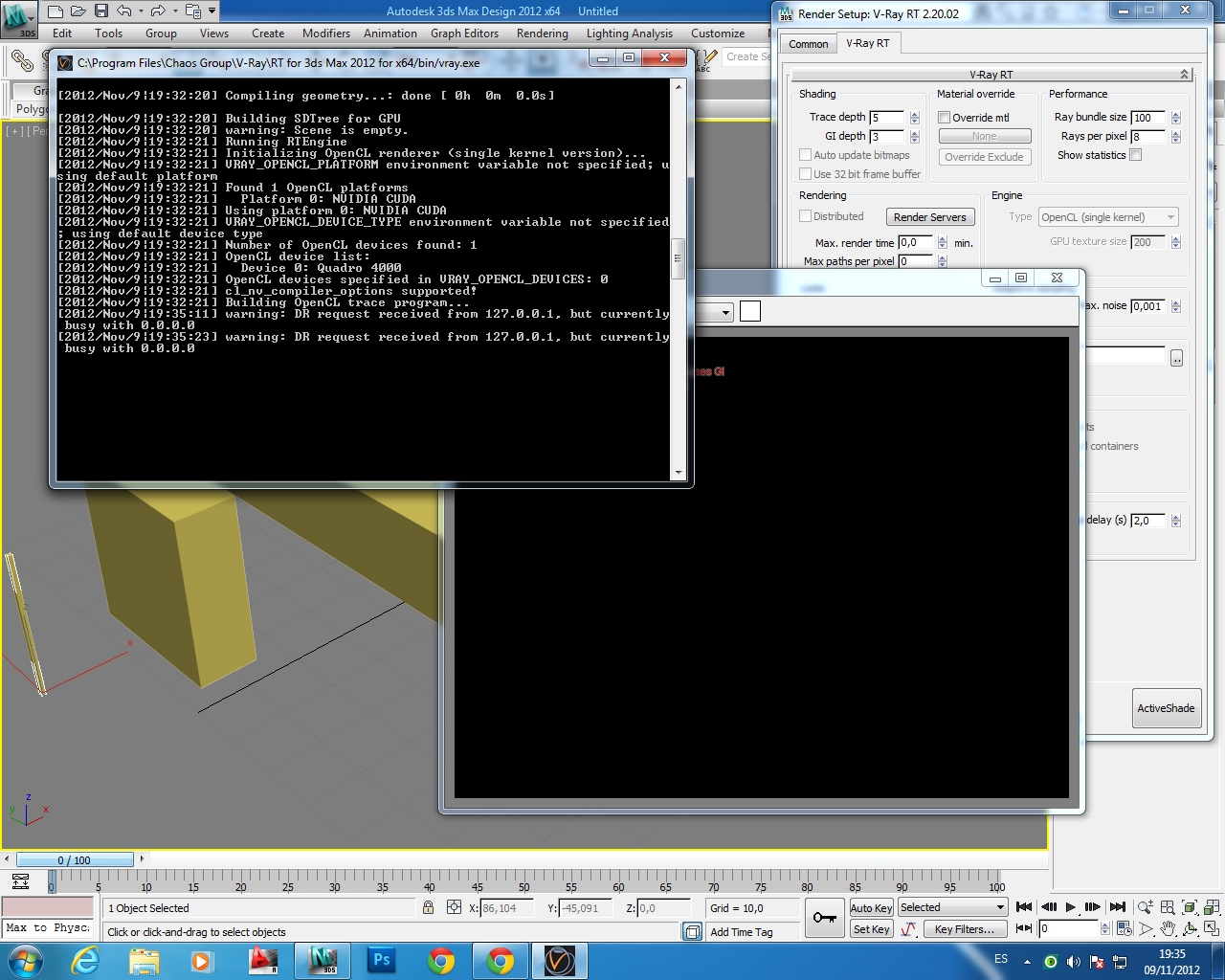Viewport: 1225px width, 980px height.
Task: Step to next frame
Action: [1093, 907]
